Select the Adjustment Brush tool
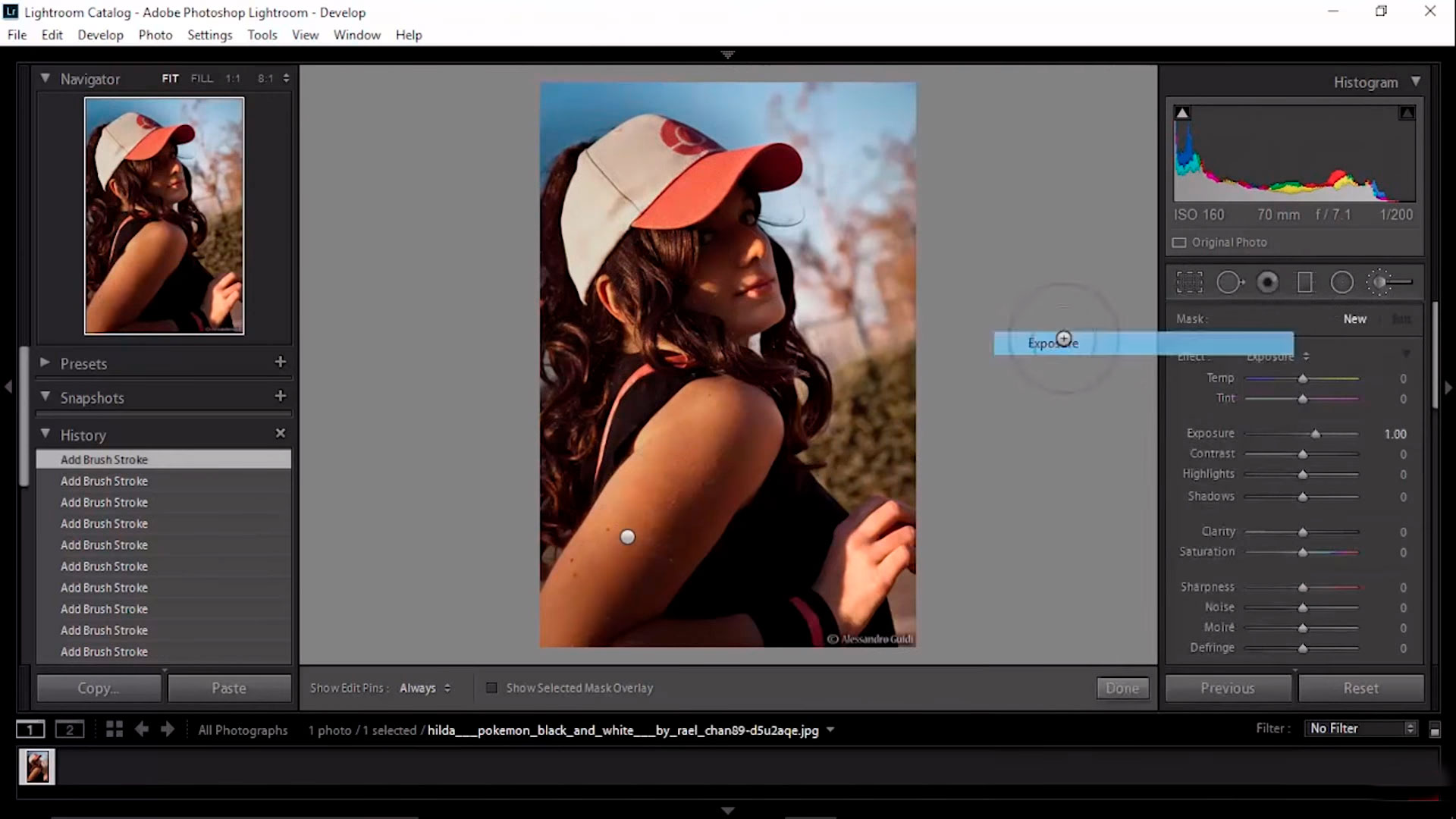Viewport: 1456px width, 819px height. 1389,282
